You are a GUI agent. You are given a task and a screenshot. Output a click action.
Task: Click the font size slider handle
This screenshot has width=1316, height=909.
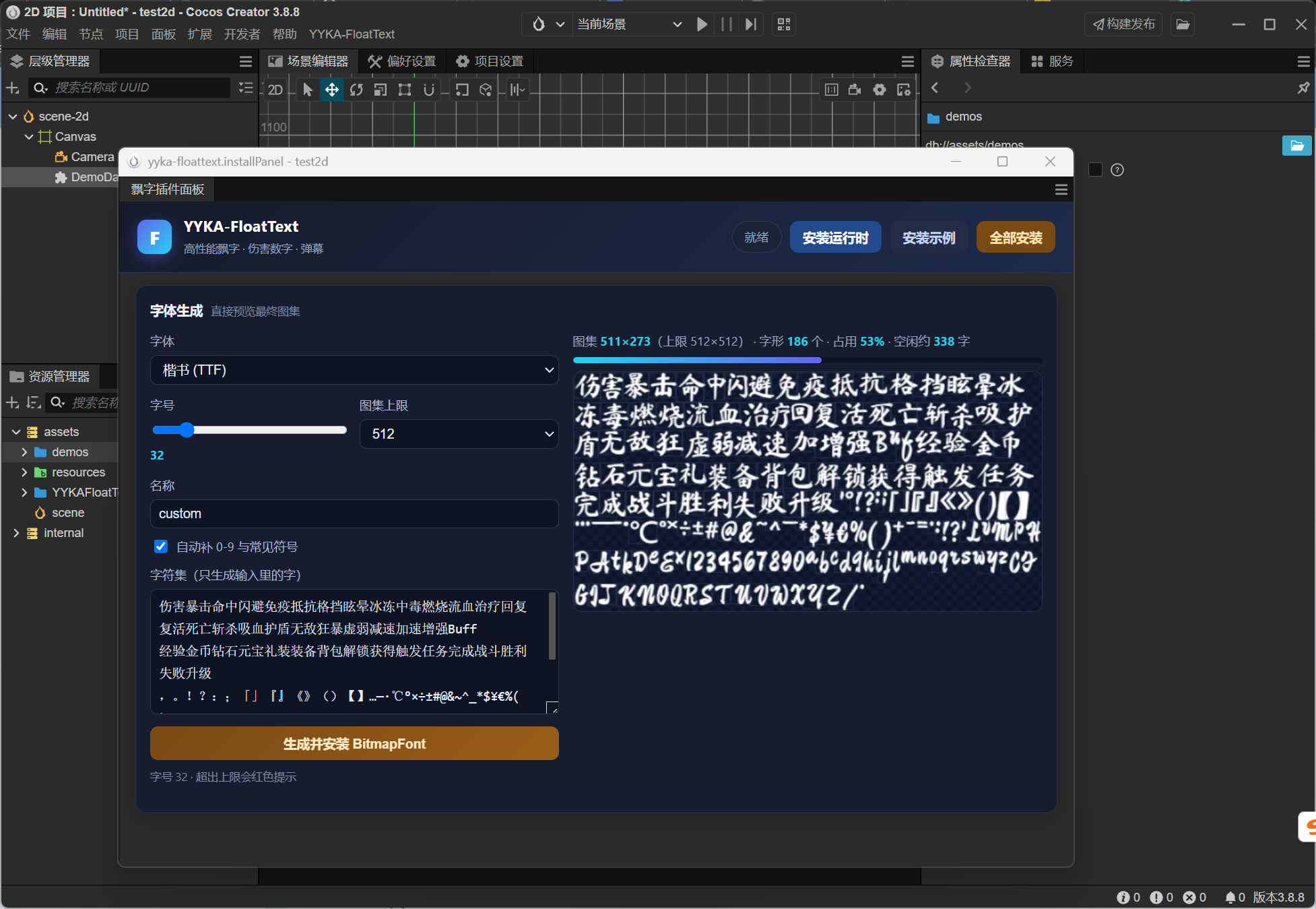coord(187,430)
